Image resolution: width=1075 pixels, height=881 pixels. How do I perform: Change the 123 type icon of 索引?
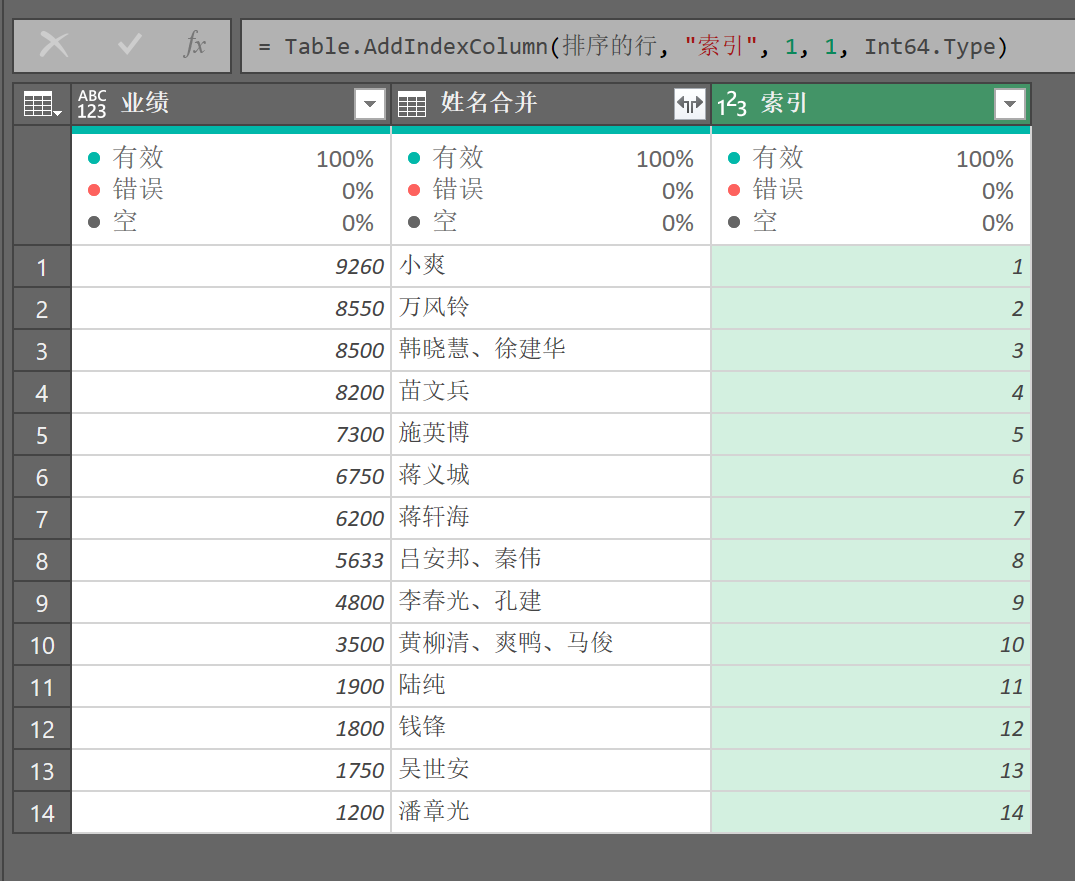pyautogui.click(x=732, y=105)
